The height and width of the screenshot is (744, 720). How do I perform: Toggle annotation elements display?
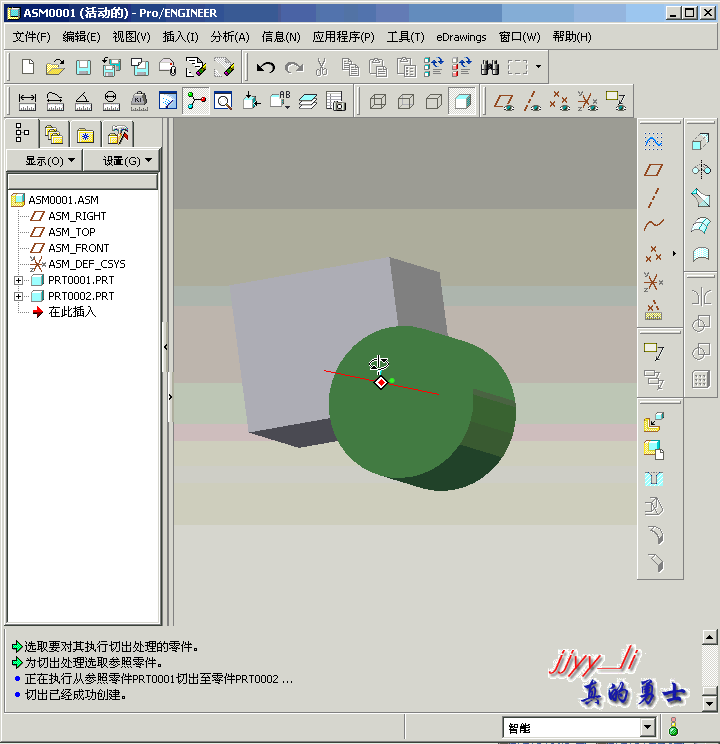coord(616,101)
